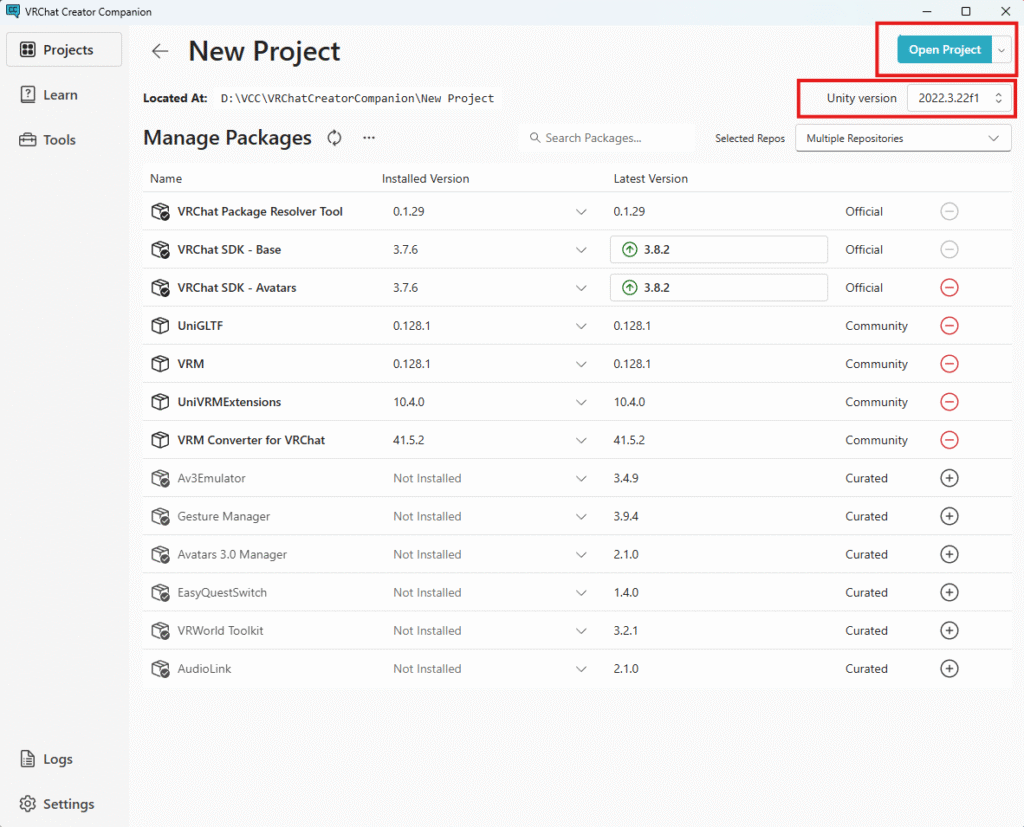Add the Gesture Manager package

[x=949, y=516]
